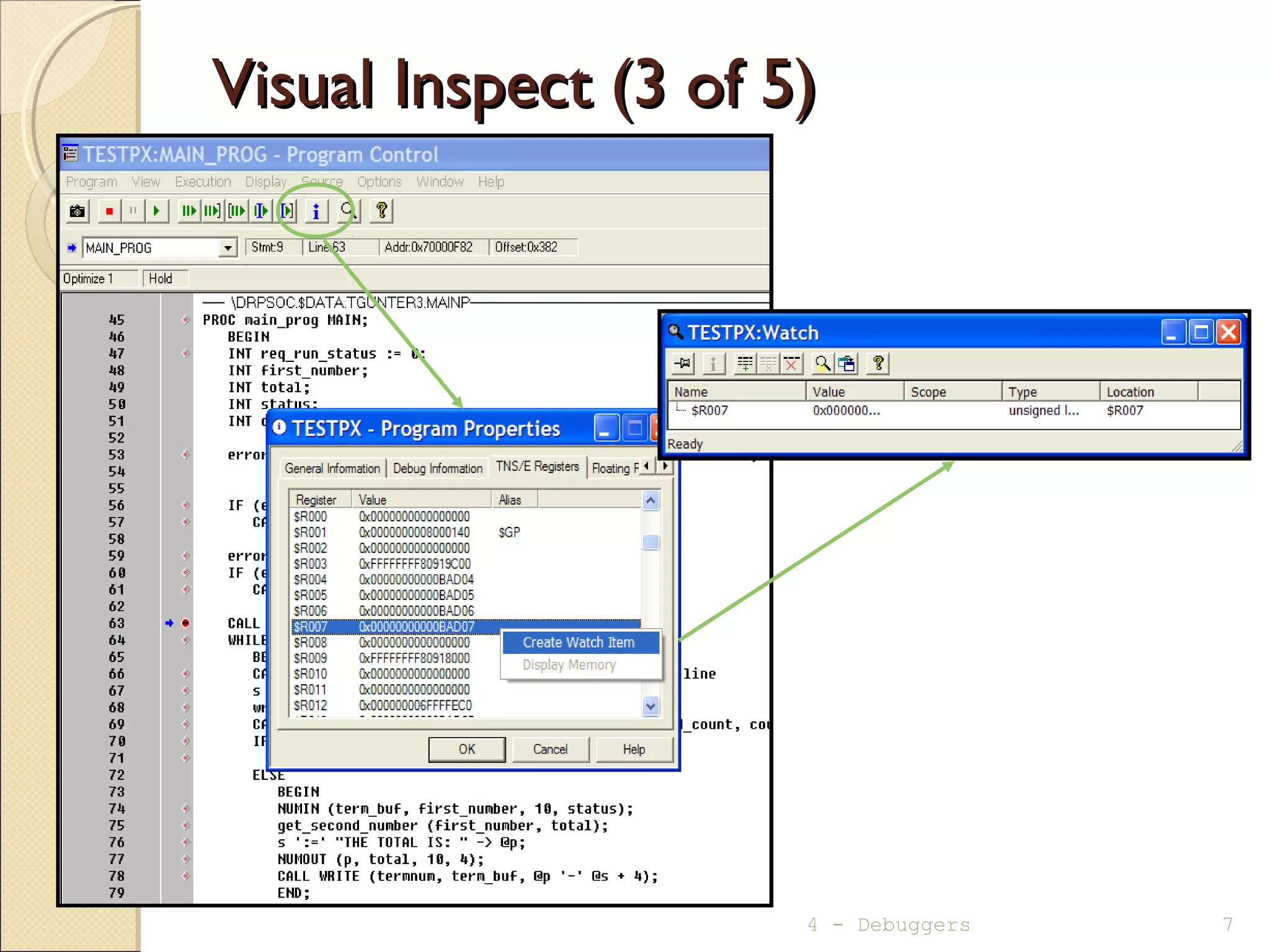
Task: Click the step icon enclosed in blue brackets
Action: pyautogui.click(x=286, y=211)
